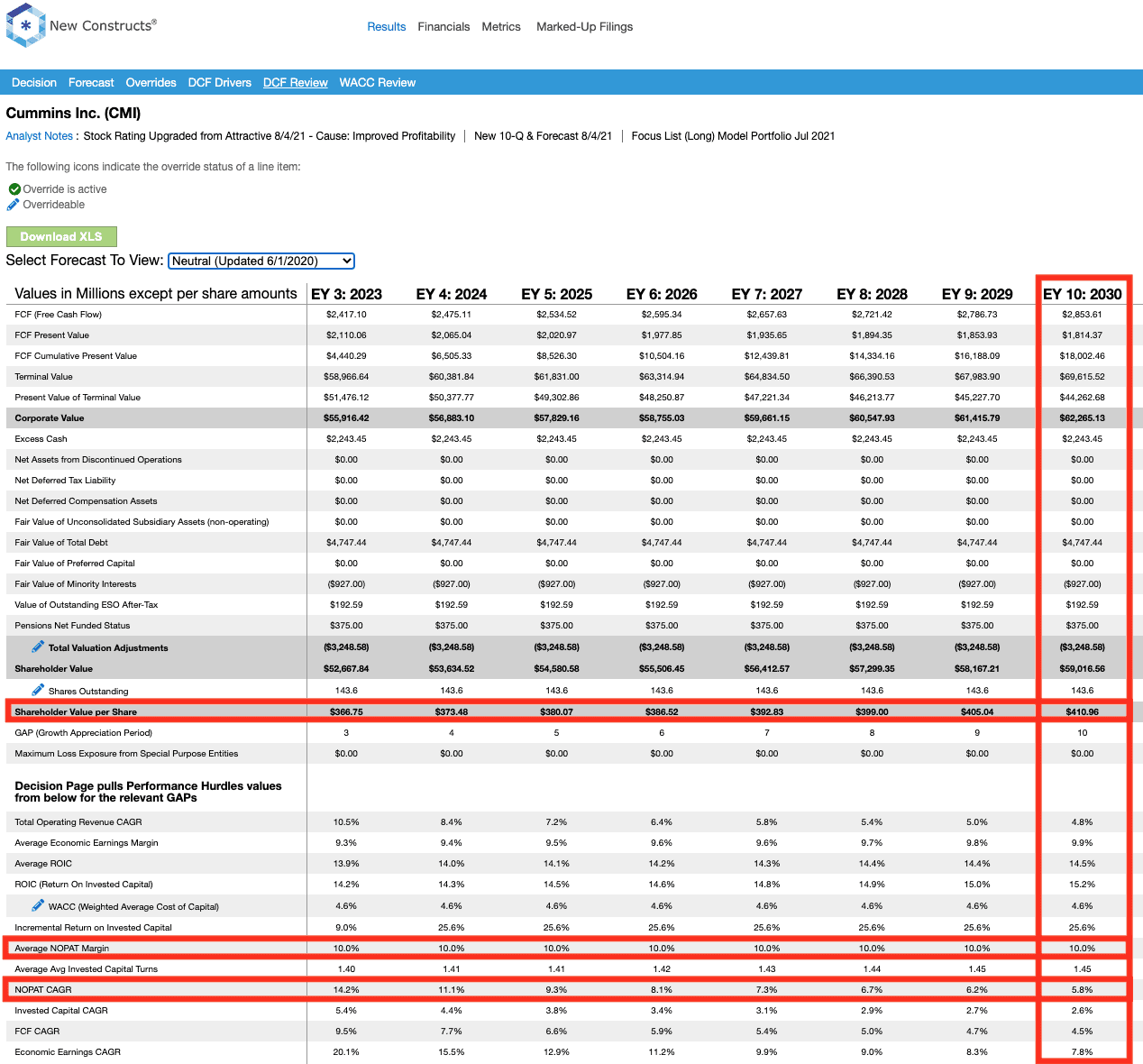Click $59,016.56 shareholder value for 2030
1143x1064 pixels.
(1083, 669)
